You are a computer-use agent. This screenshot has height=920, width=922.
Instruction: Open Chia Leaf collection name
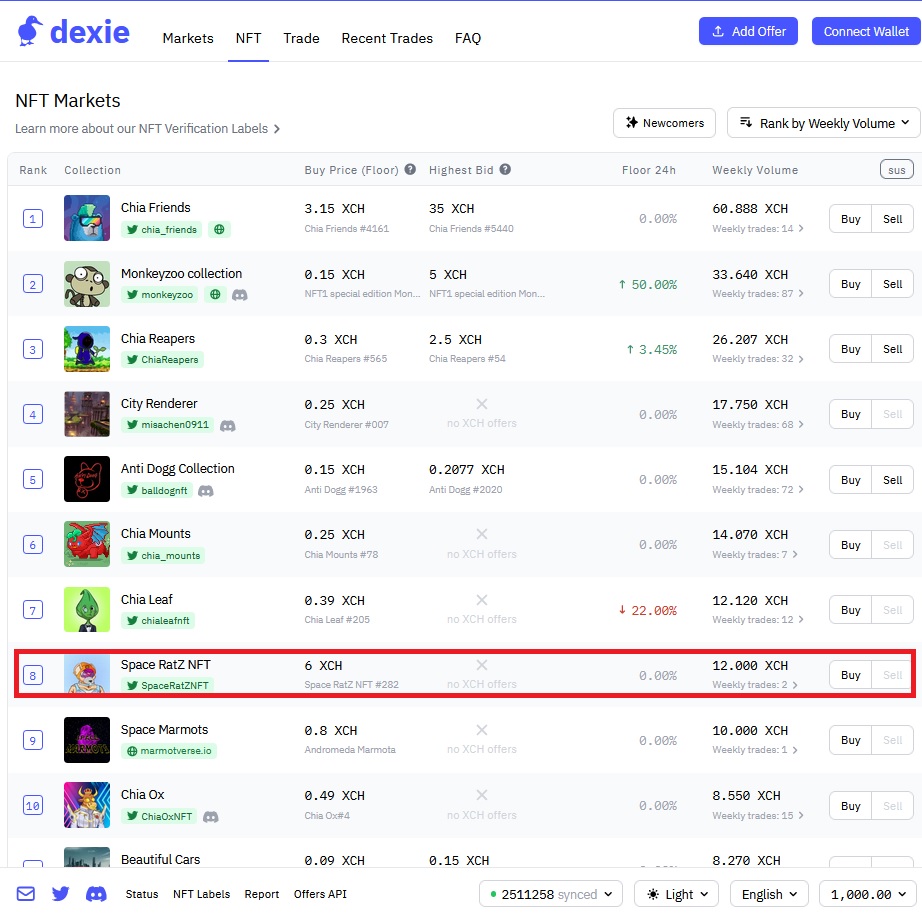click(146, 600)
